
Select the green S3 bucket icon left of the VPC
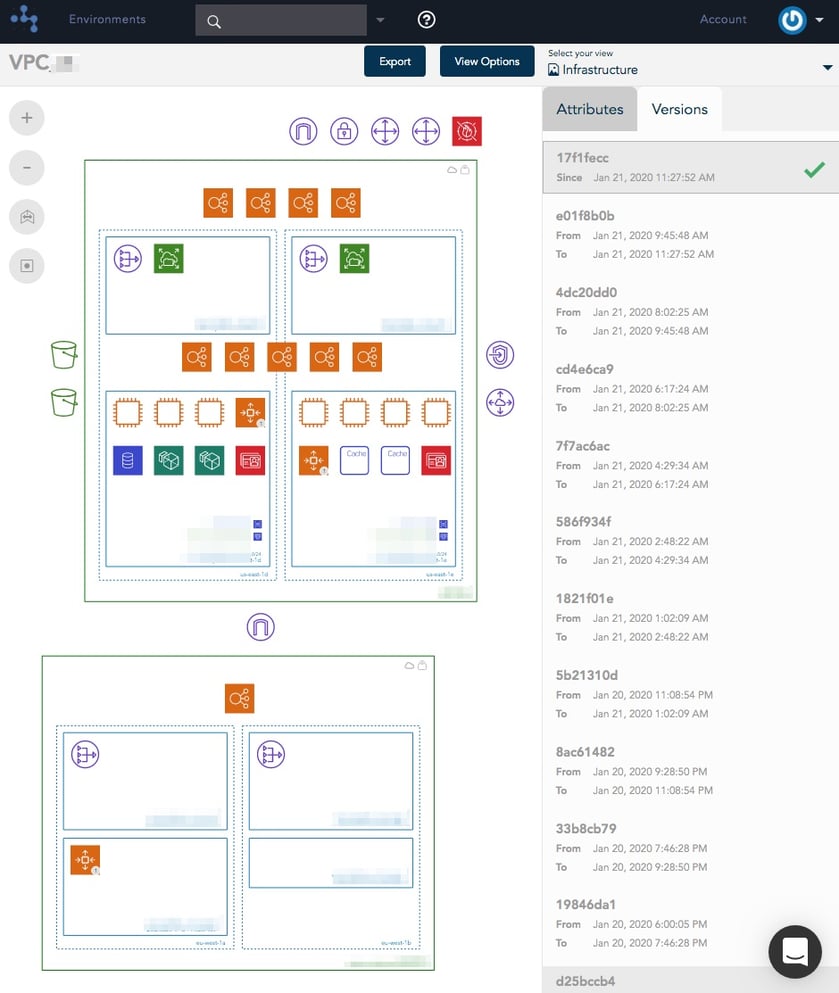point(64,355)
